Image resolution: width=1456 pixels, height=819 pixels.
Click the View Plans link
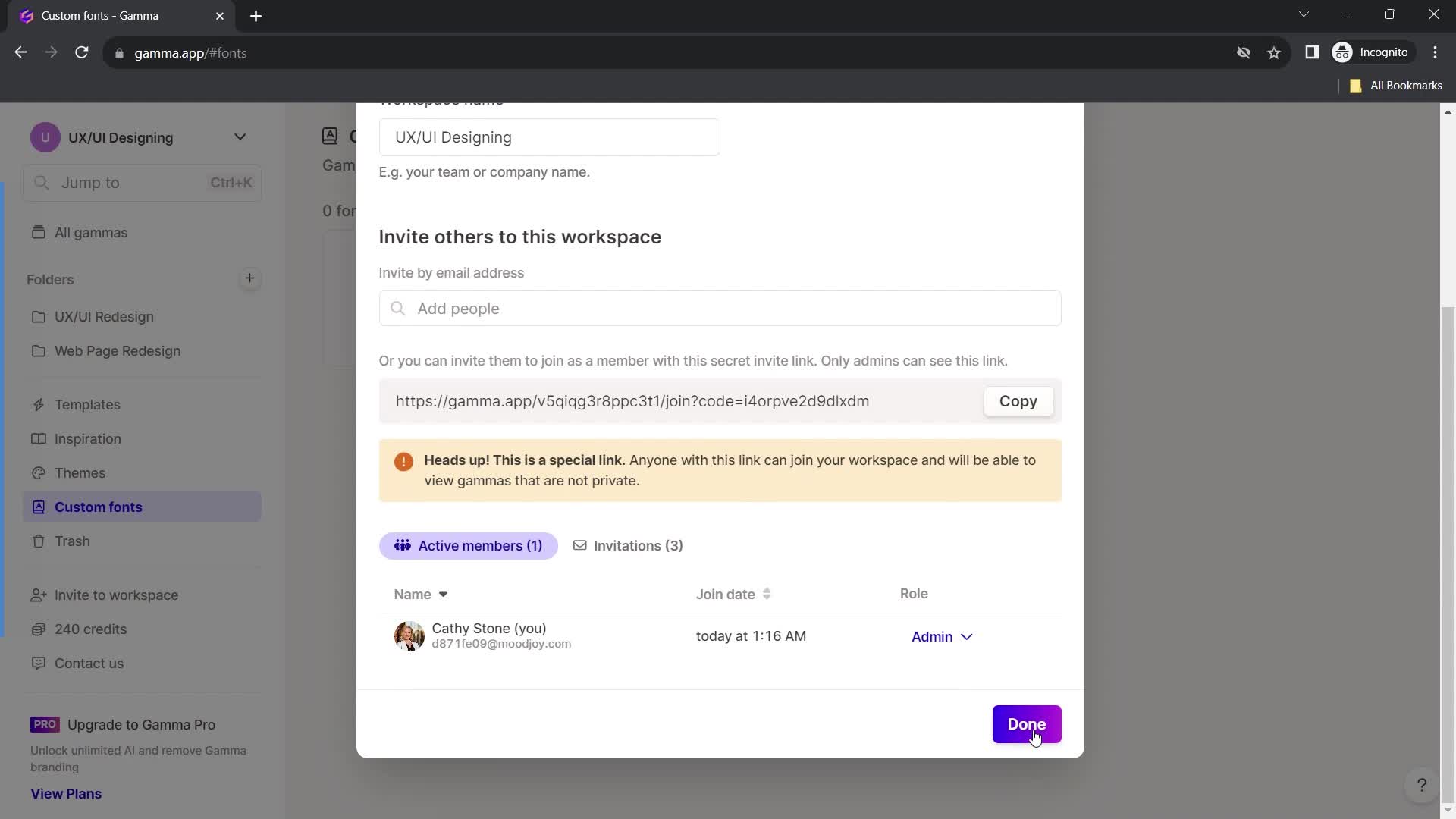(x=65, y=793)
